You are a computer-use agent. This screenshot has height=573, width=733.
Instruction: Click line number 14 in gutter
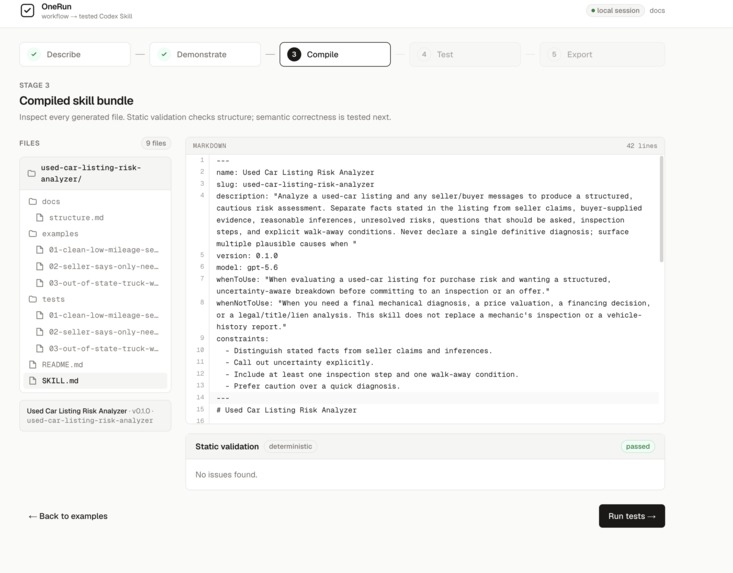200,397
